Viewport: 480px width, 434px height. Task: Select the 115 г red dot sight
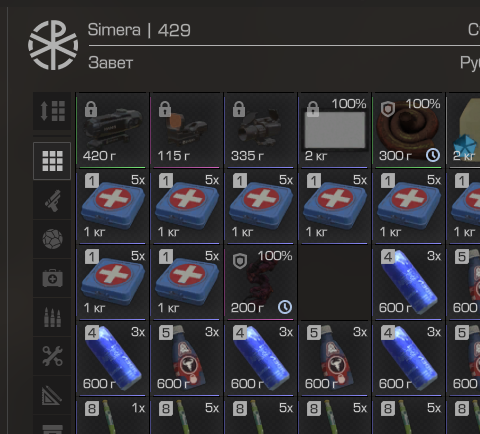(186, 130)
